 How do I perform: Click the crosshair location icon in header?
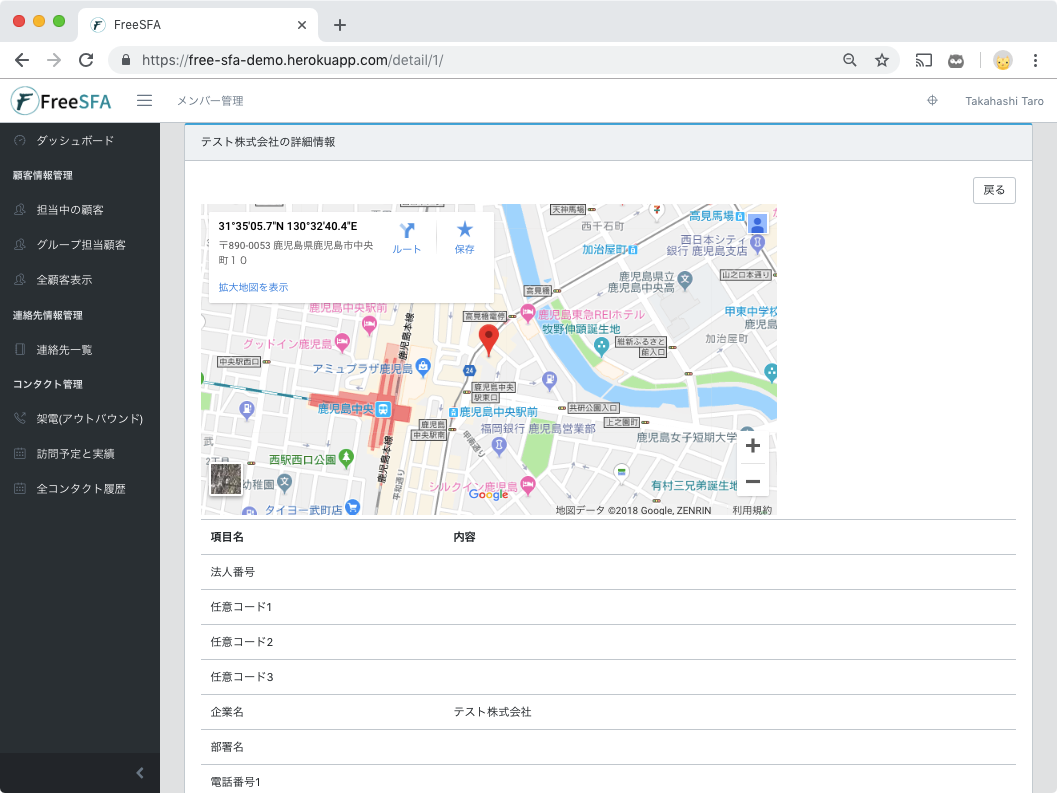(932, 100)
